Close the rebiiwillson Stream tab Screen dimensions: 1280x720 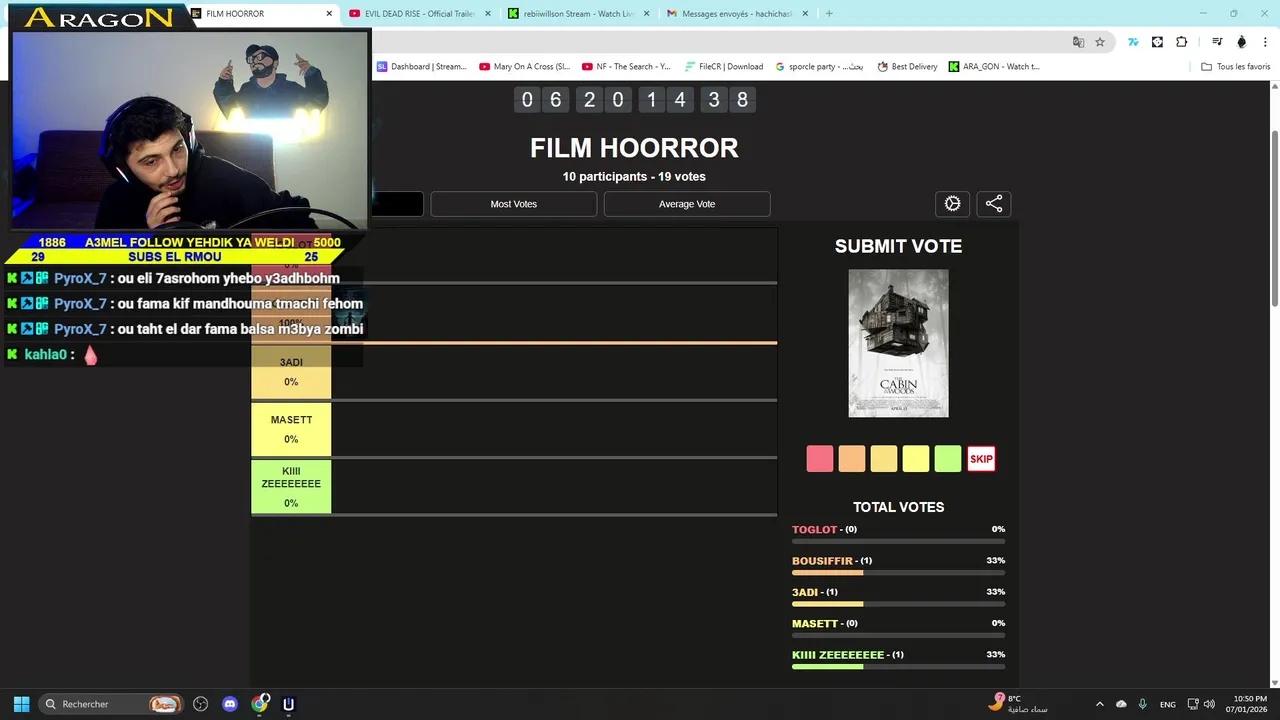tap(646, 14)
